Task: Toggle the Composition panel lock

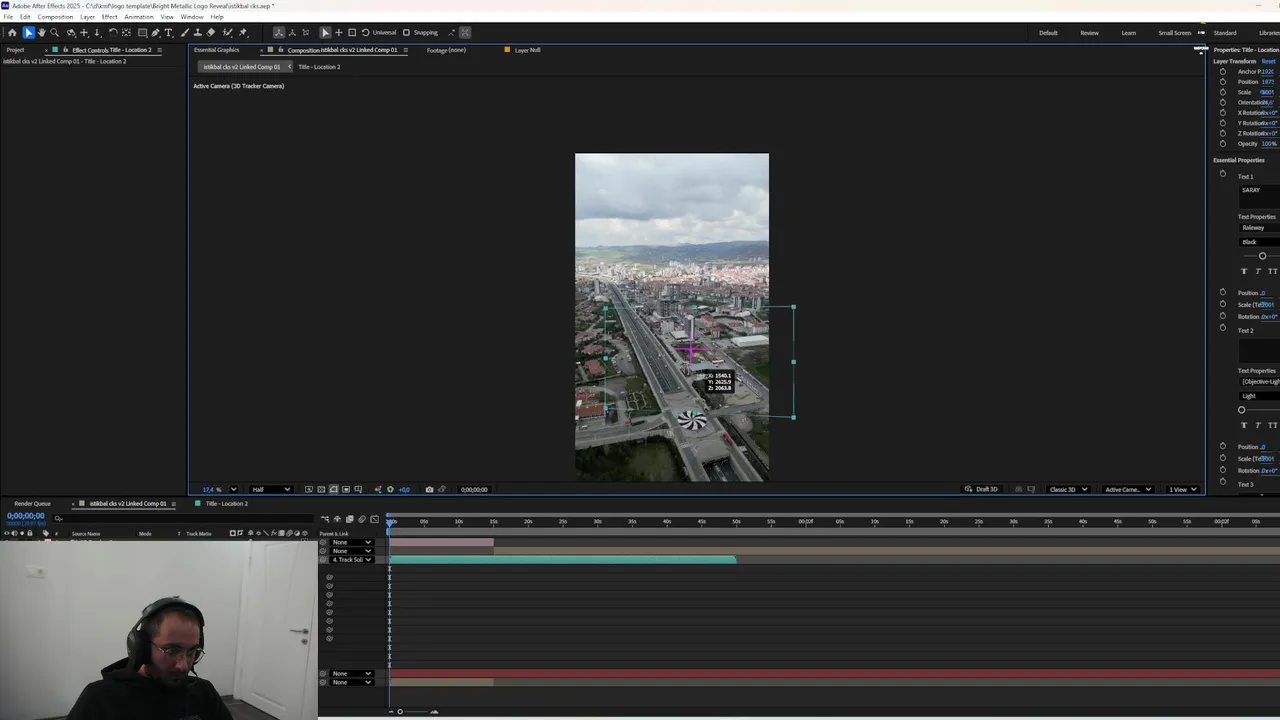Action: pyautogui.click(x=282, y=50)
